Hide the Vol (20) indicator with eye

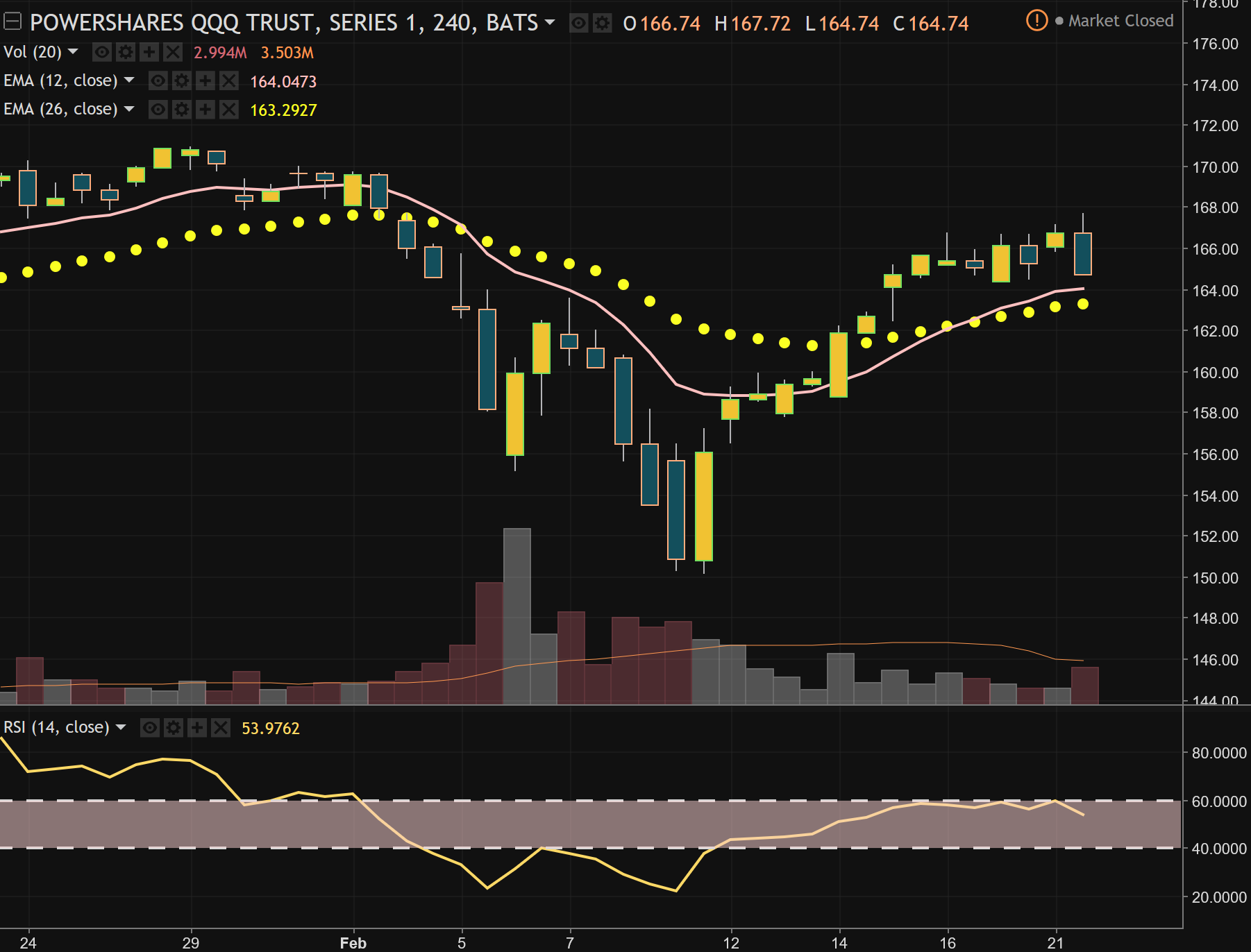(x=102, y=52)
